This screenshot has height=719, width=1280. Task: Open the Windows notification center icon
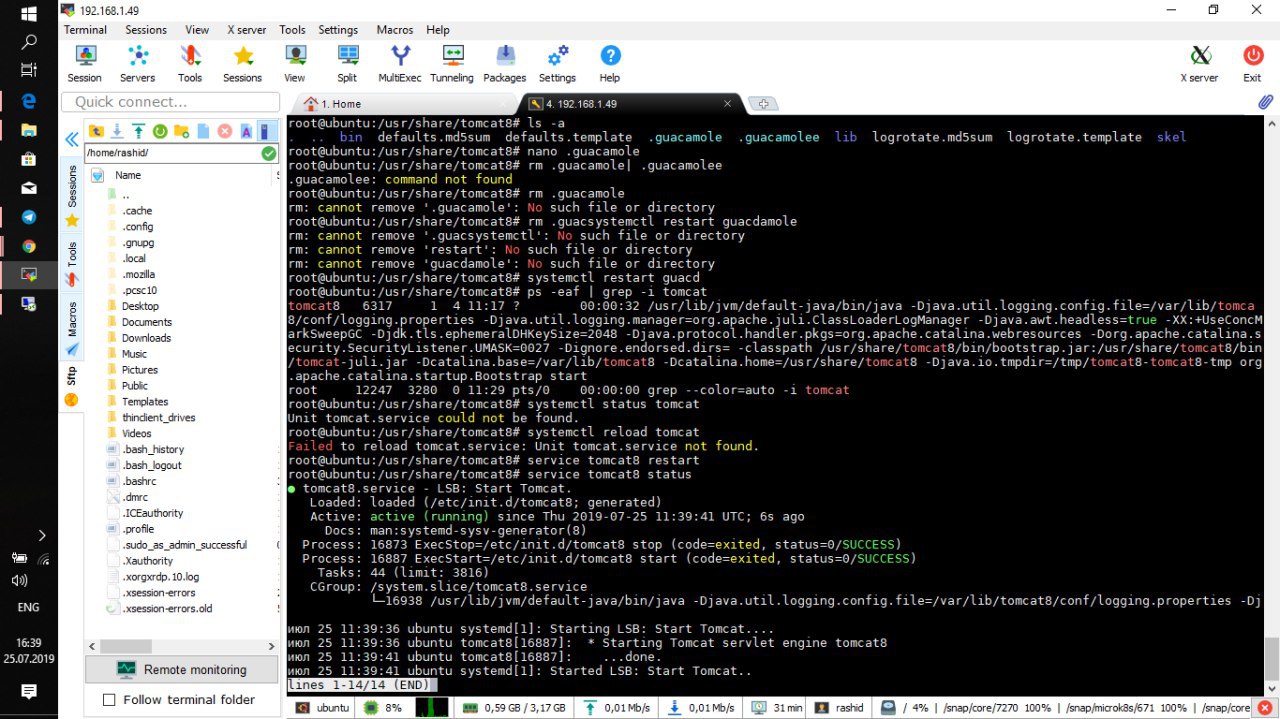[29, 691]
